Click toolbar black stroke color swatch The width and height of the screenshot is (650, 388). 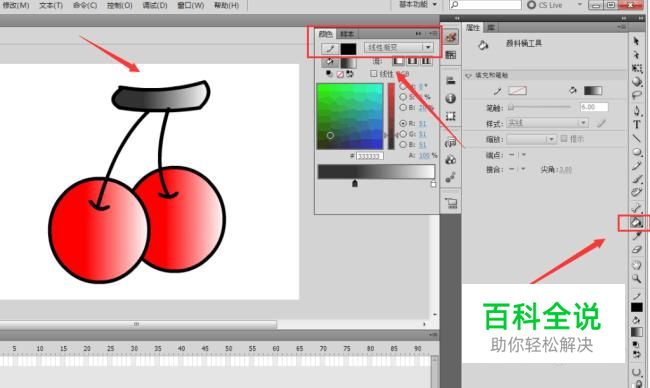637,307
